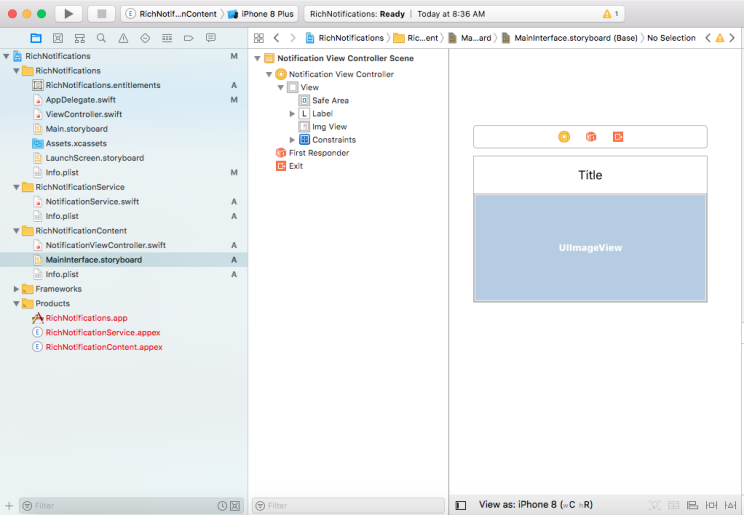Open the Resolve Auto Layout Issues button
This screenshot has height=516, width=744.
click(730, 505)
